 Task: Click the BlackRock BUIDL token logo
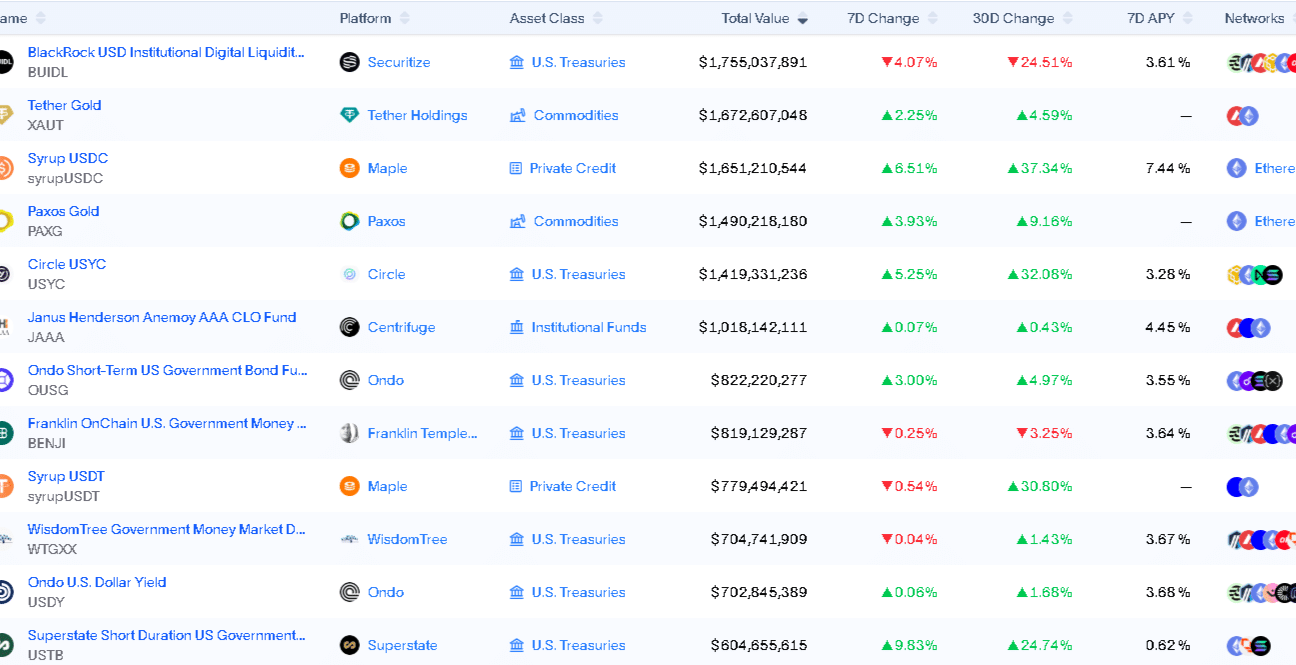point(6,62)
